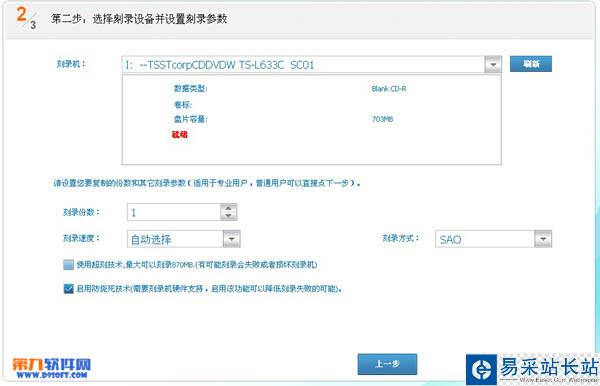Click the 刻录份数 copies label

[x=81, y=212]
